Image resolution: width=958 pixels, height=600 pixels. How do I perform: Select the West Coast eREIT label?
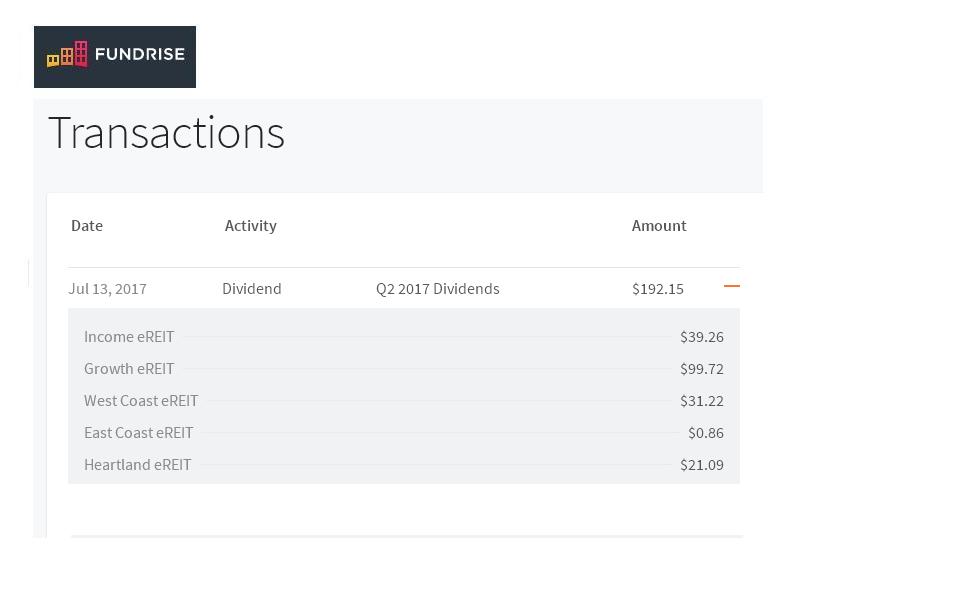(x=141, y=401)
